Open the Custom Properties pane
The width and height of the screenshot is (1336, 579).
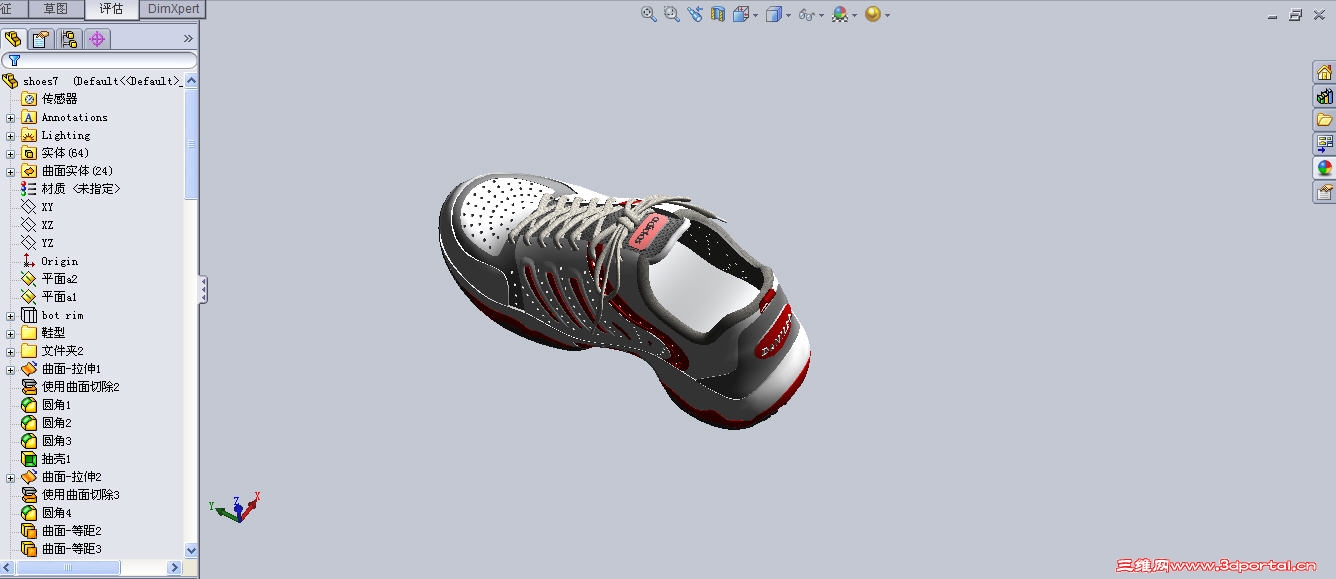(x=1324, y=191)
